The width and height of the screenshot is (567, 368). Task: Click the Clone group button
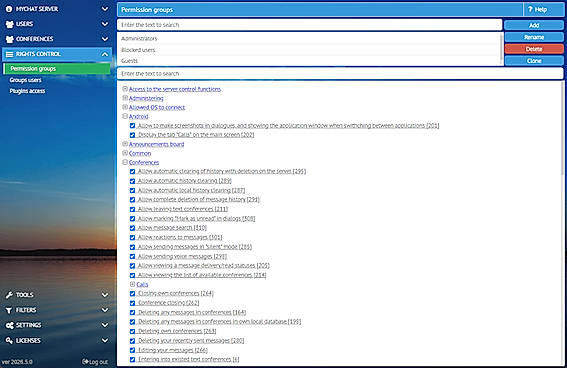click(534, 61)
